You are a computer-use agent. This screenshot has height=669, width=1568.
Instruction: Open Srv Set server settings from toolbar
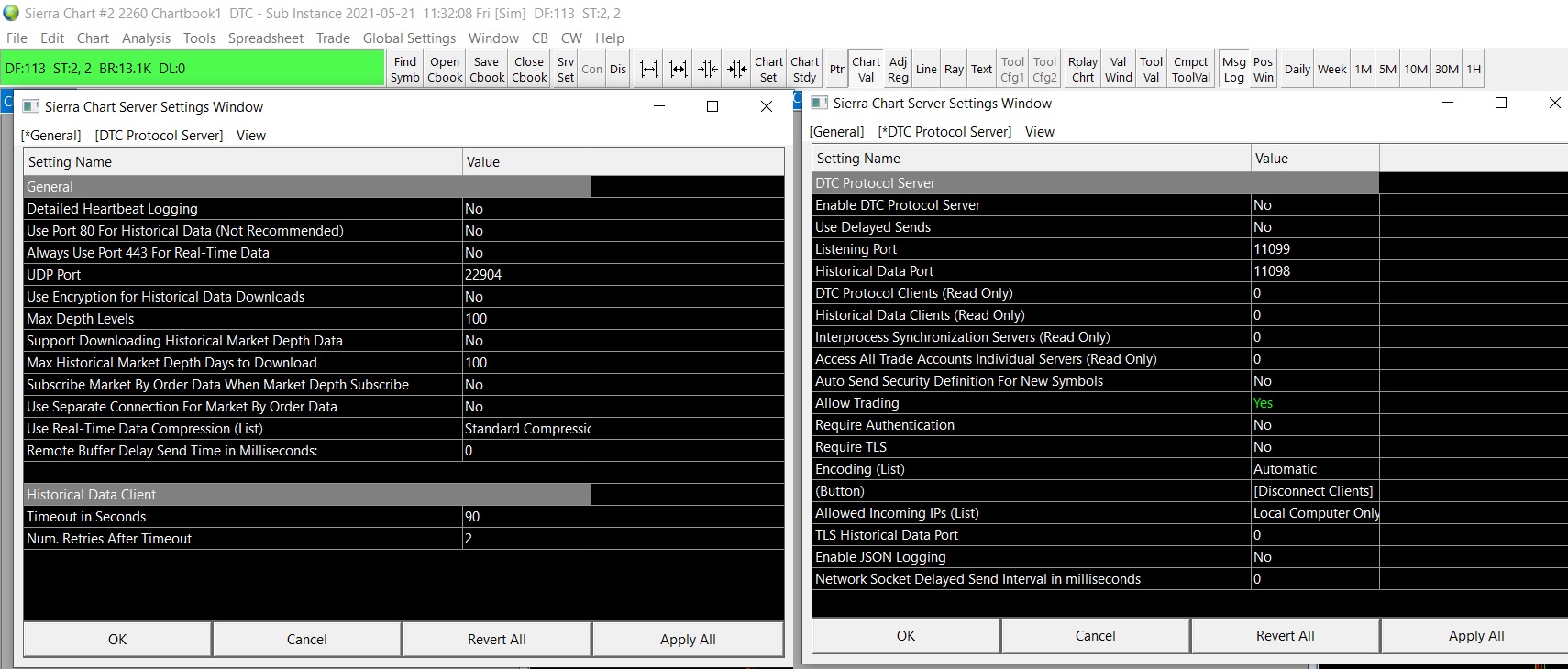566,70
